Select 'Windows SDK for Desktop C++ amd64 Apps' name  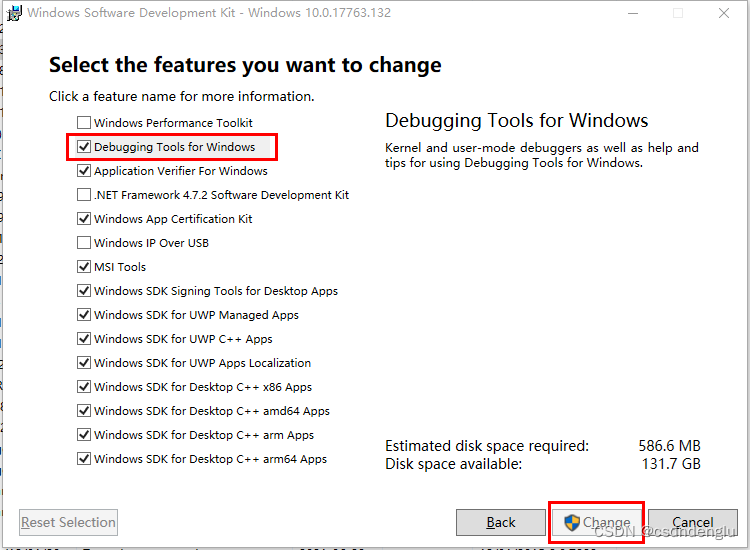pos(212,411)
